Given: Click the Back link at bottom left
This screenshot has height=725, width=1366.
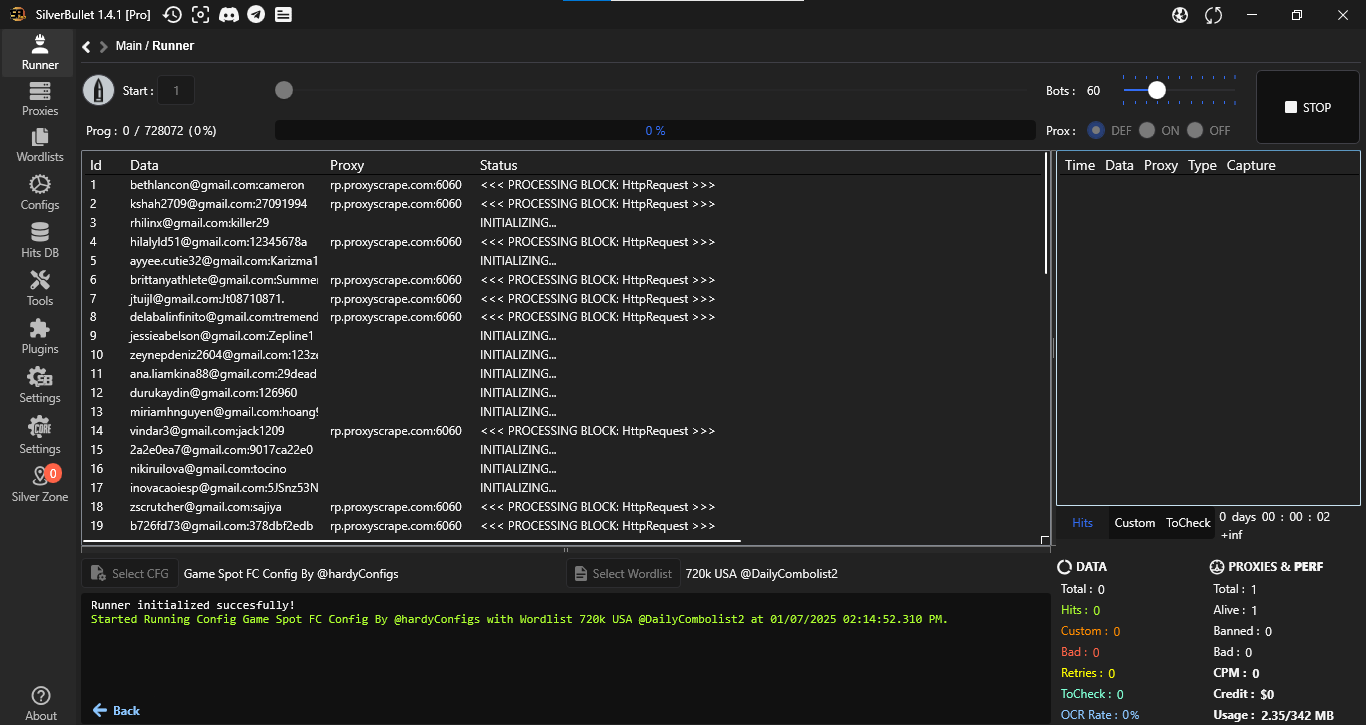Looking at the screenshot, I should [116, 710].
